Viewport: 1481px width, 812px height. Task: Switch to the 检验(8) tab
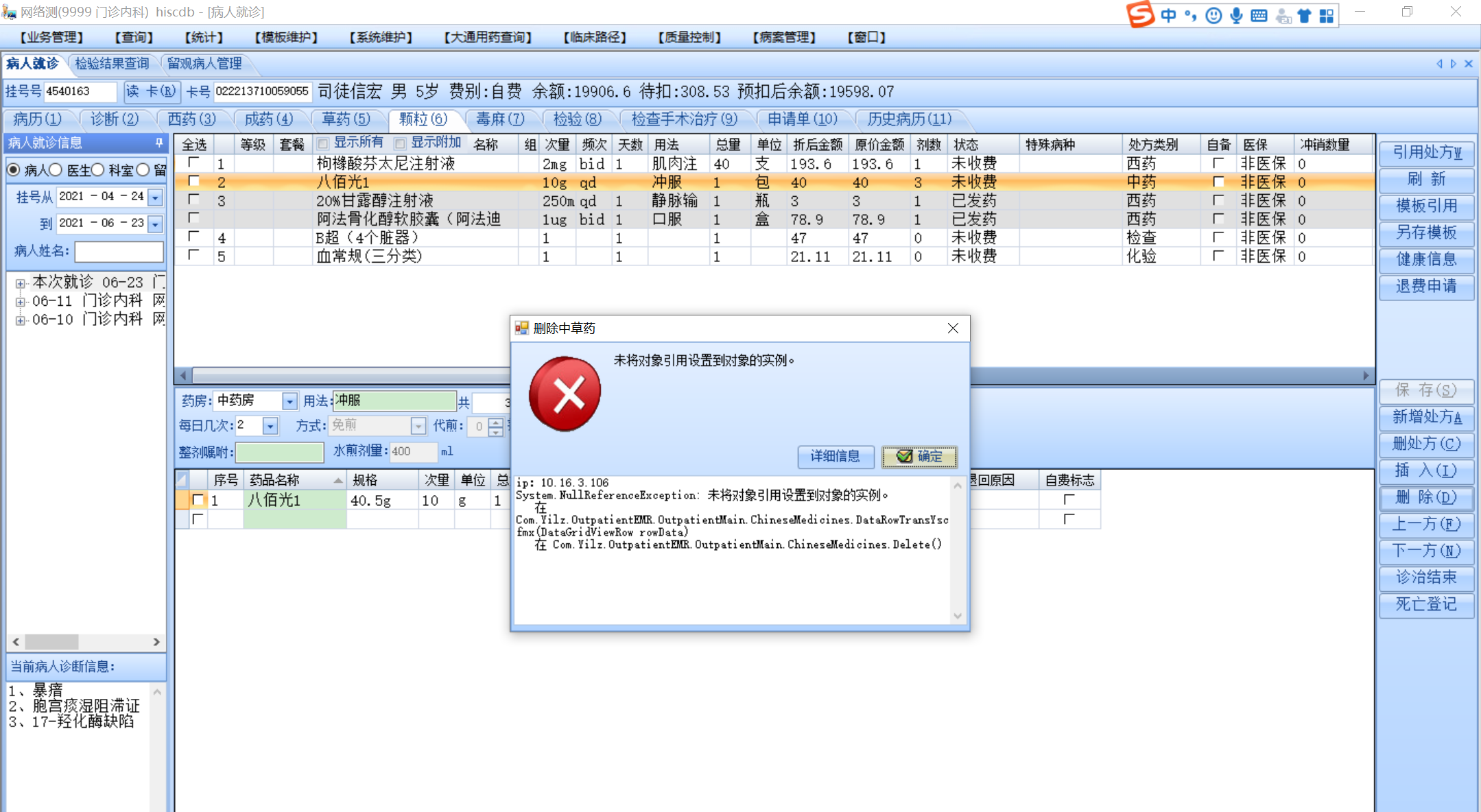(577, 119)
